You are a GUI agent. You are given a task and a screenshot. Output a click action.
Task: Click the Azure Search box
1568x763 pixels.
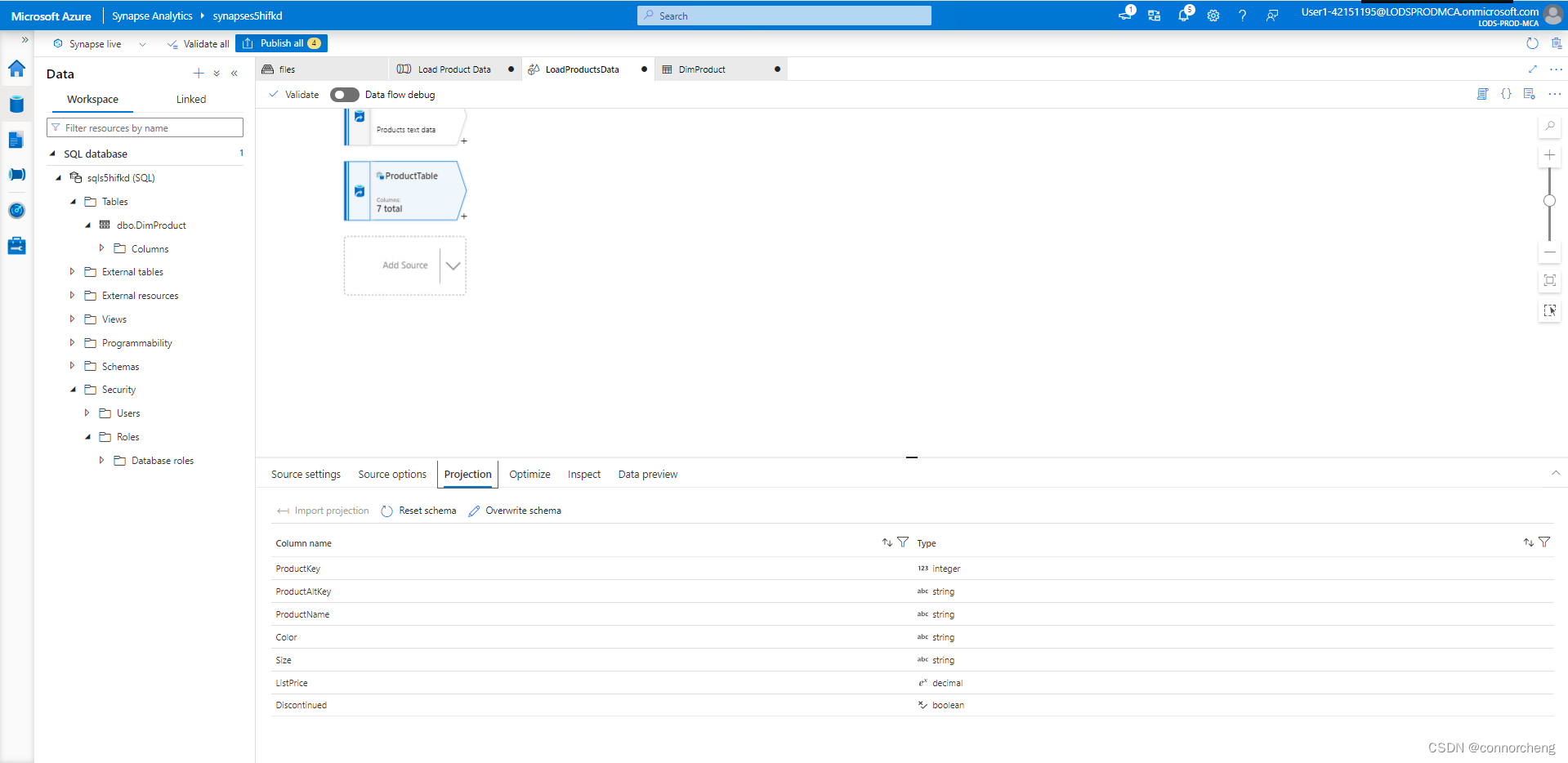pos(784,16)
